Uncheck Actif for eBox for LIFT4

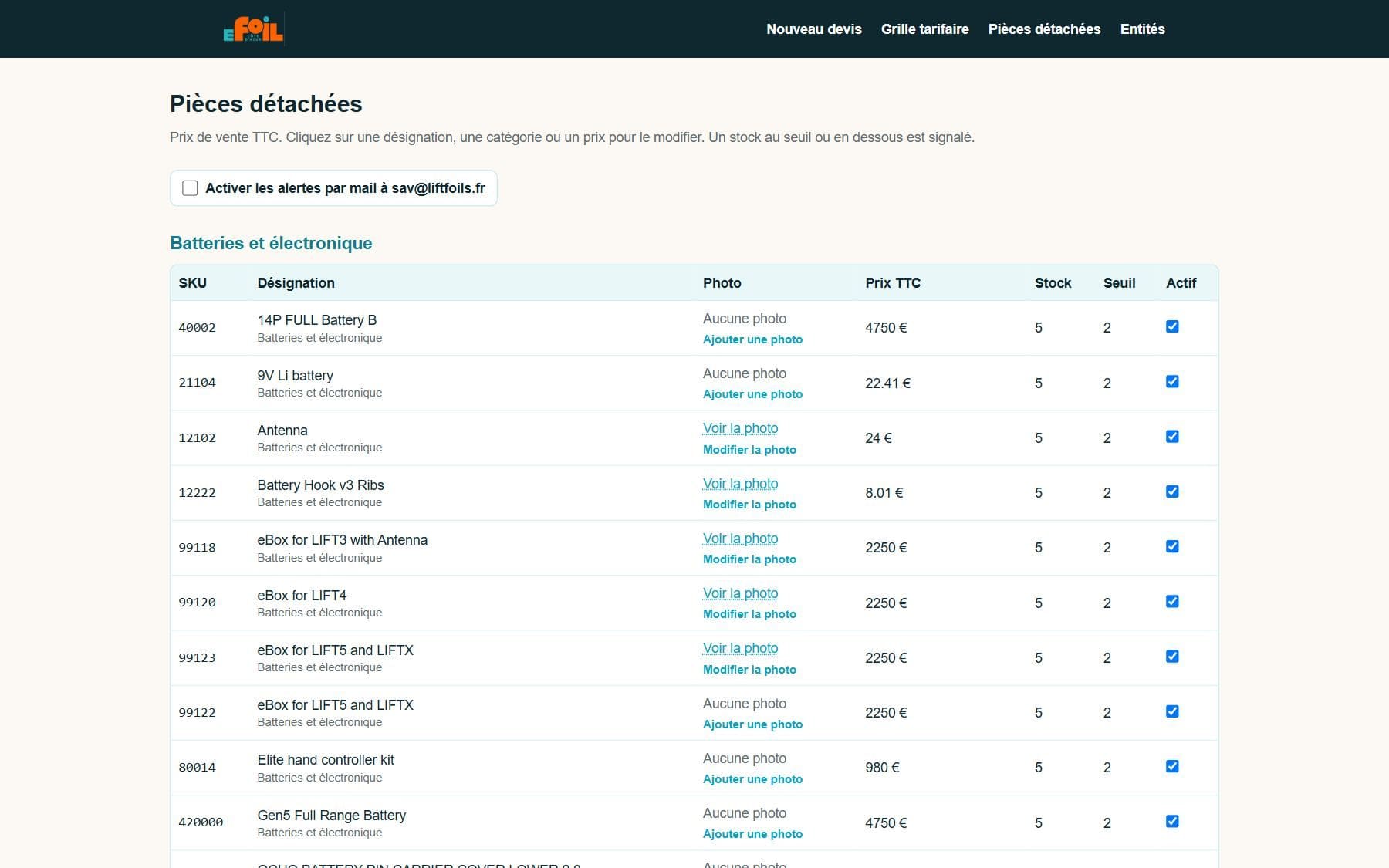(x=1172, y=601)
